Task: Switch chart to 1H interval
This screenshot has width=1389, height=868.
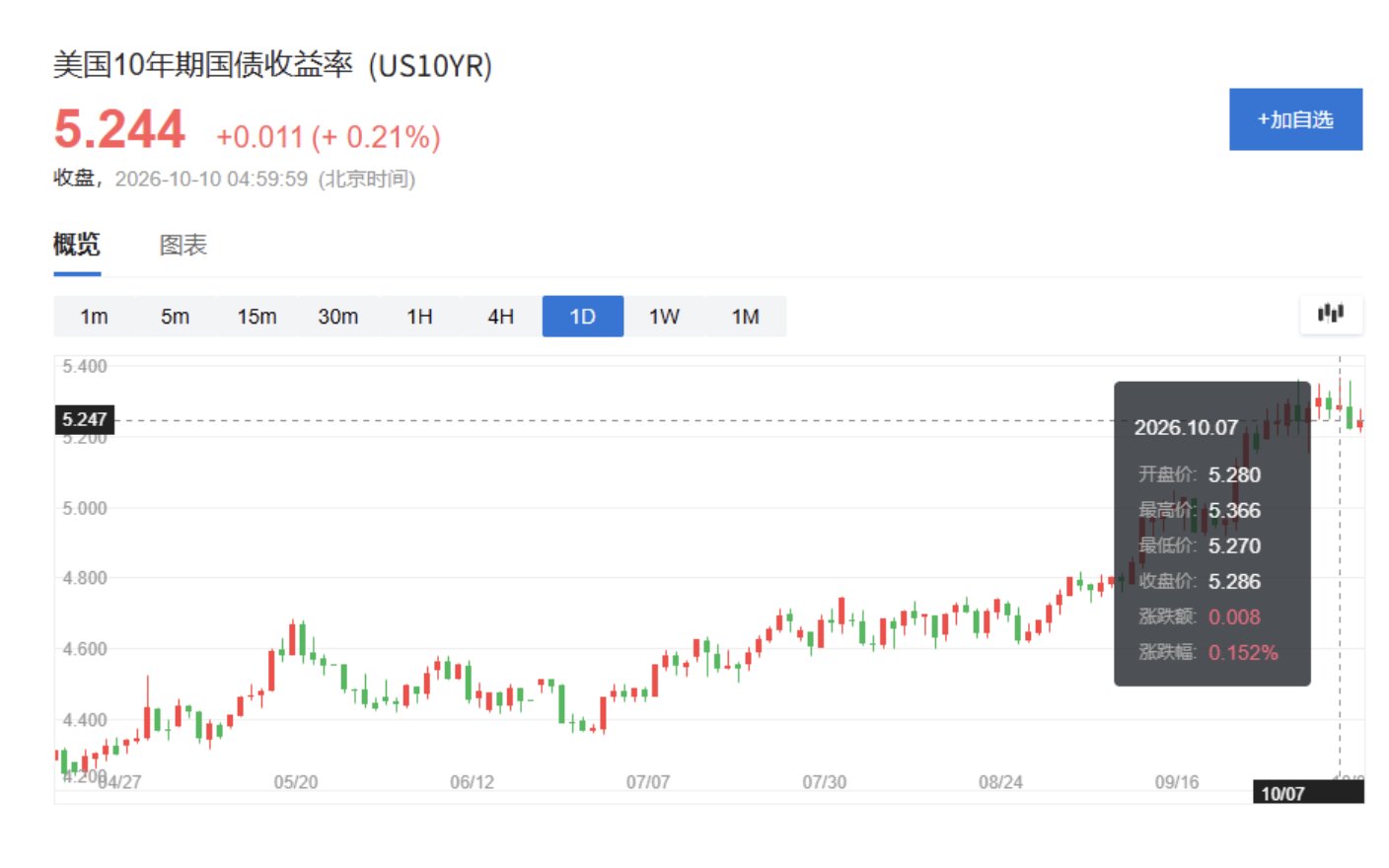Action: (420, 317)
